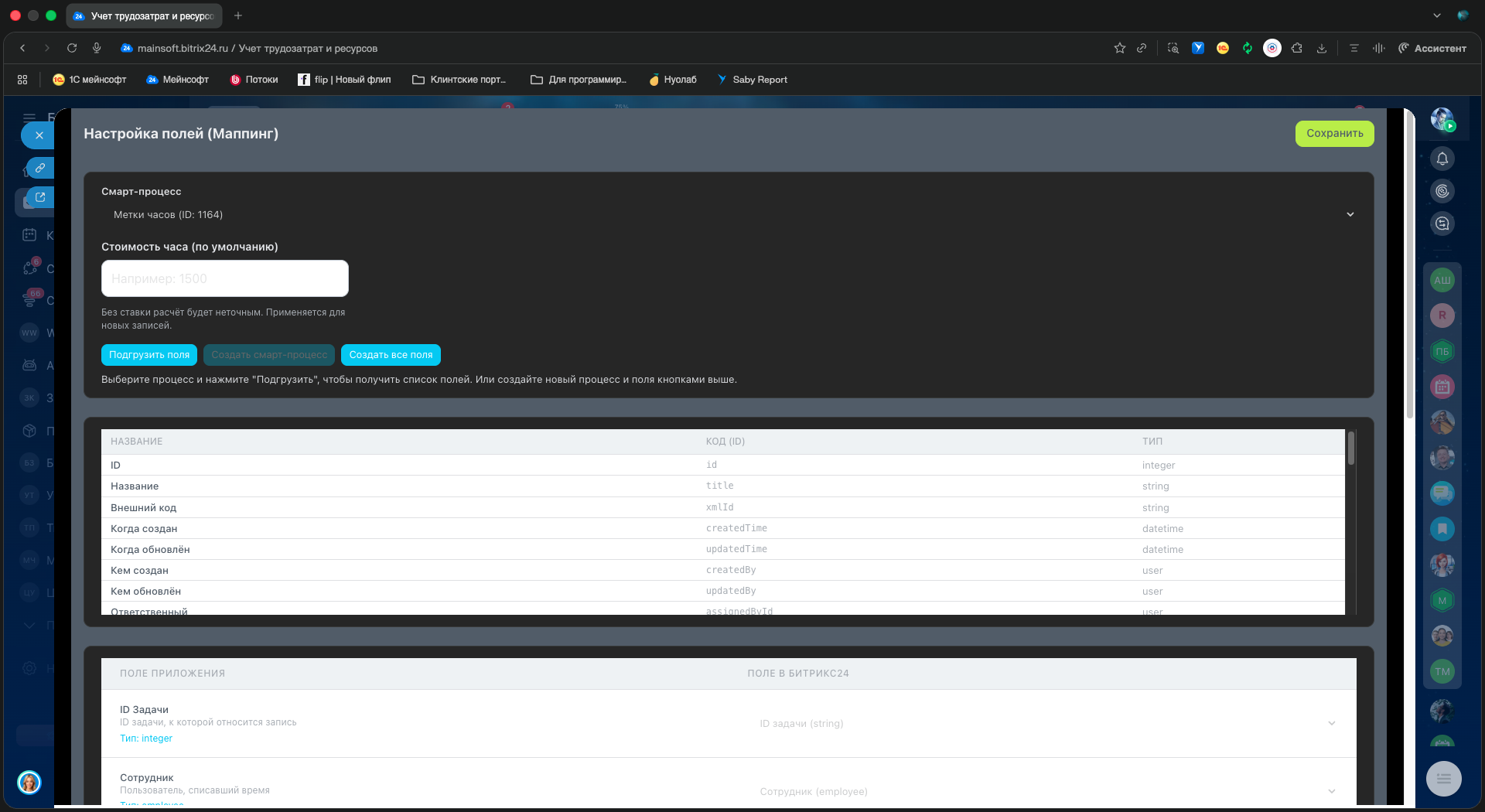1485x812 pixels.
Task: Close the slider panel with X button
Action: [39, 135]
